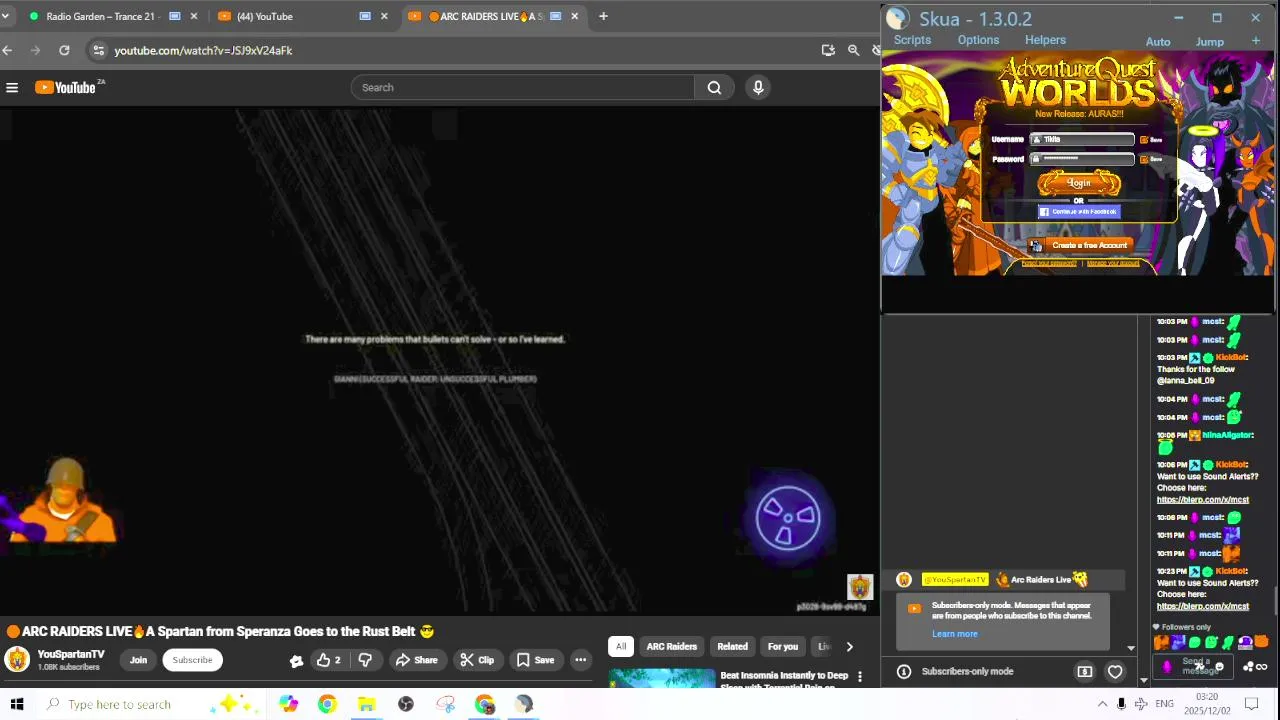Open the Helpers menu in Skua
The height and width of the screenshot is (720, 1280).
(1045, 41)
